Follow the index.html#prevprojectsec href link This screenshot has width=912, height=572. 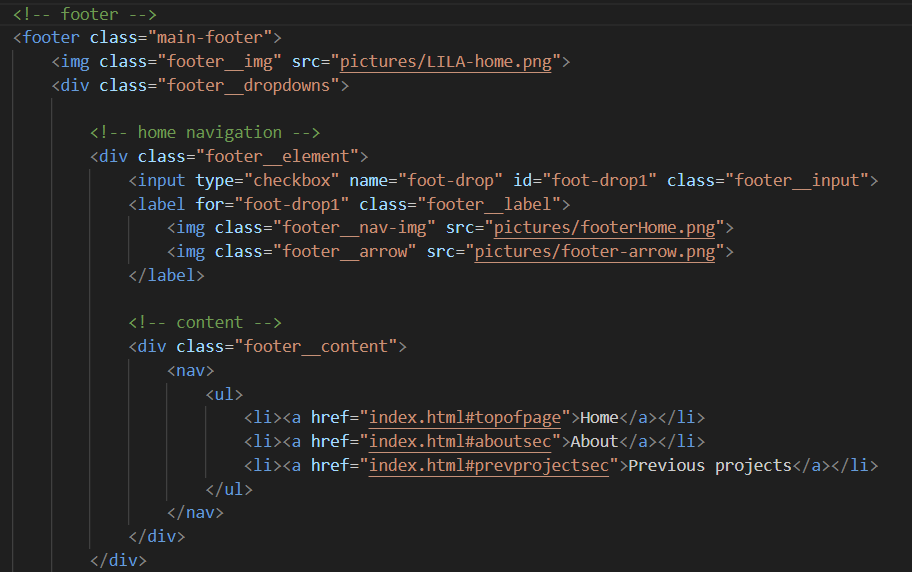(x=489, y=465)
